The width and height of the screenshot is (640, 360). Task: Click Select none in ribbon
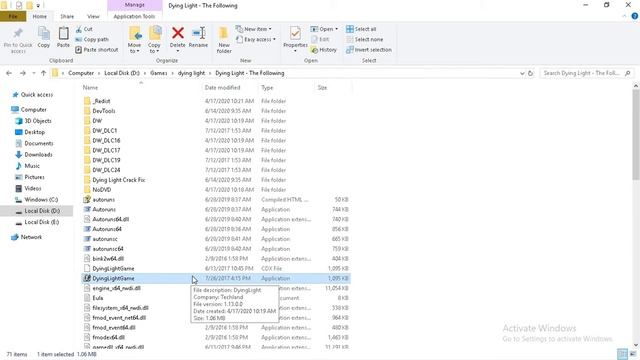click(x=364, y=40)
